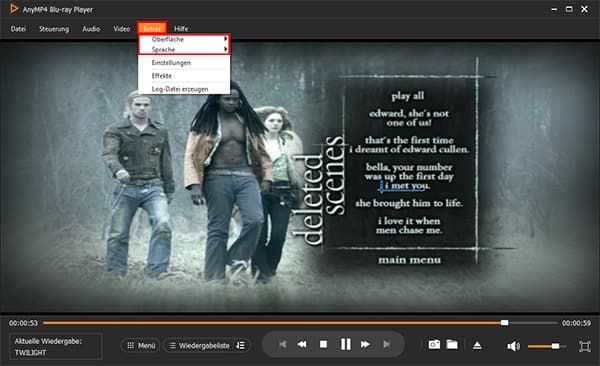This screenshot has height=366, width=600.
Task: Click the previous chapter skip icon
Action: [283, 345]
